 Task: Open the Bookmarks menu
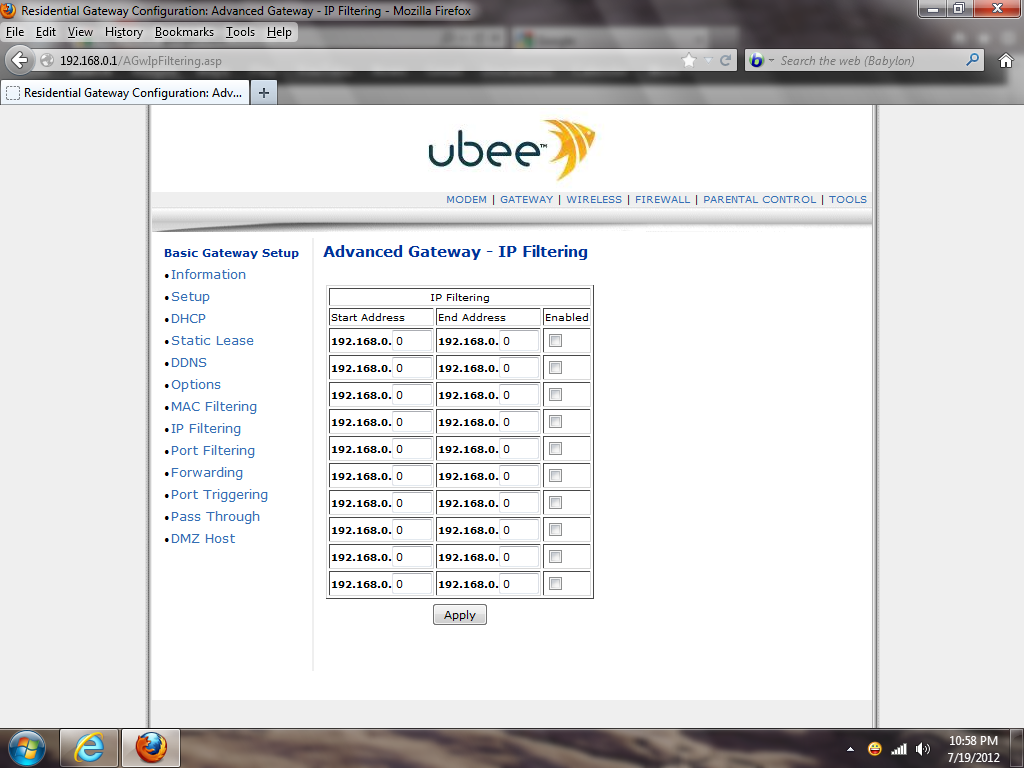pos(184,32)
